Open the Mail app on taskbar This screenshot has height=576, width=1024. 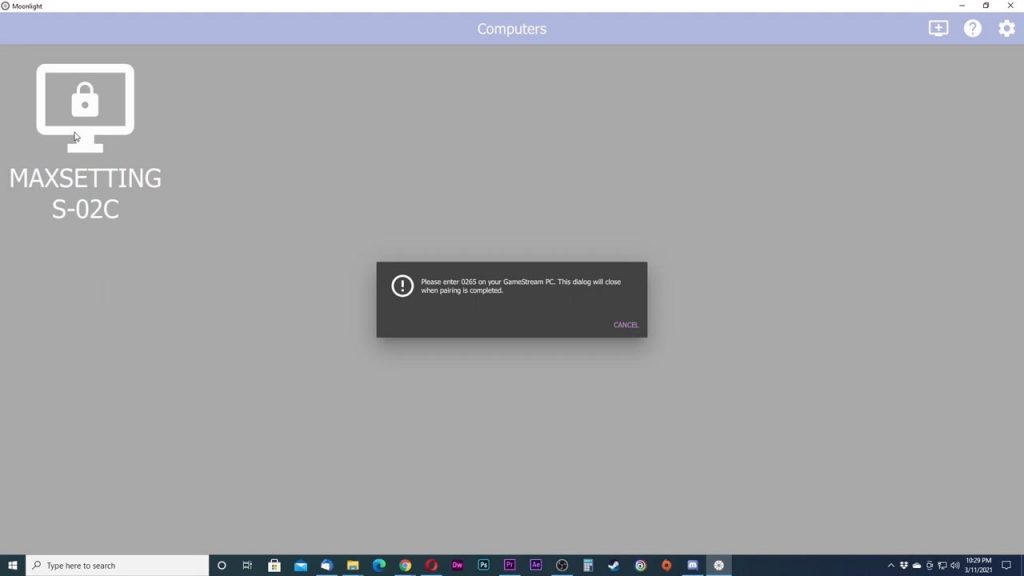pyautogui.click(x=300, y=565)
